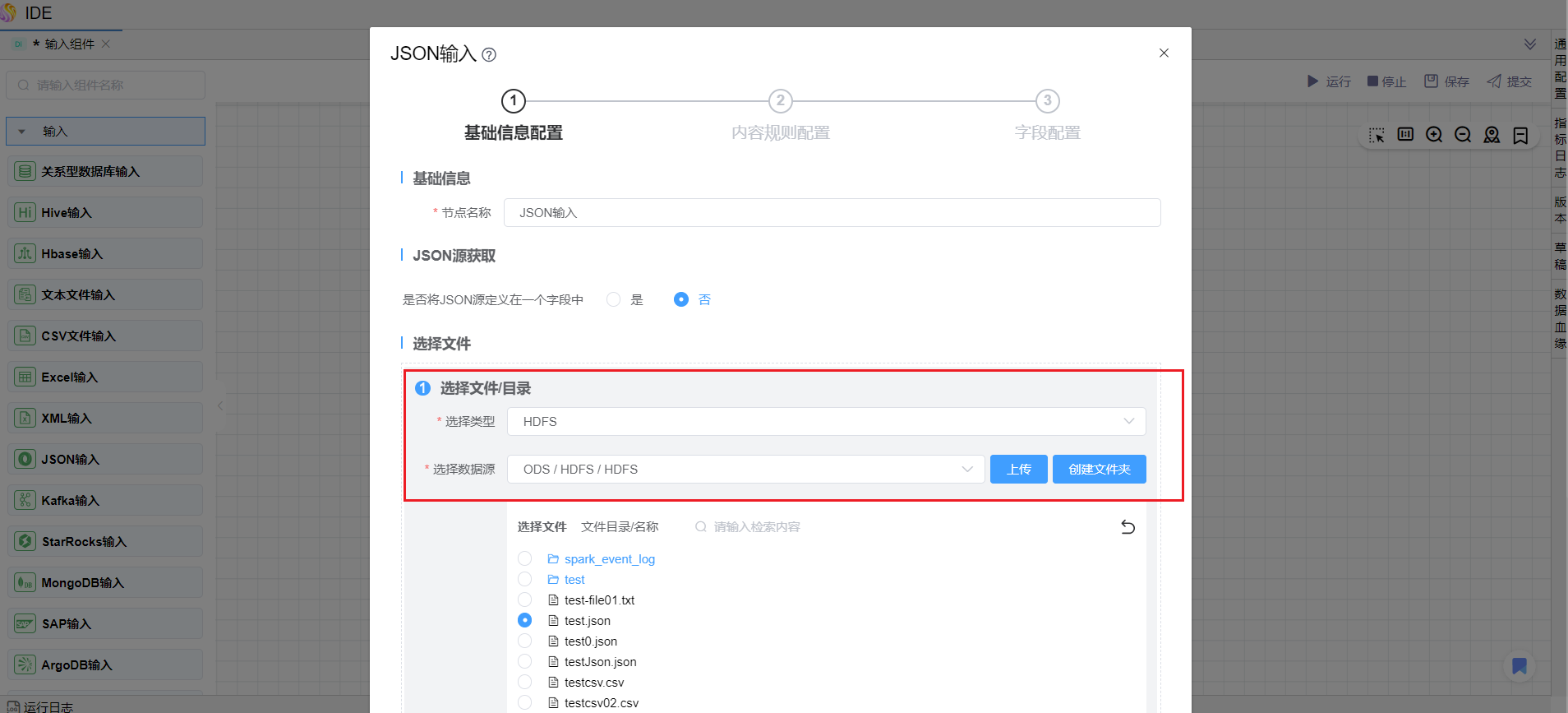
Task: Open the 草稿 side tab
Action: (x=1560, y=256)
